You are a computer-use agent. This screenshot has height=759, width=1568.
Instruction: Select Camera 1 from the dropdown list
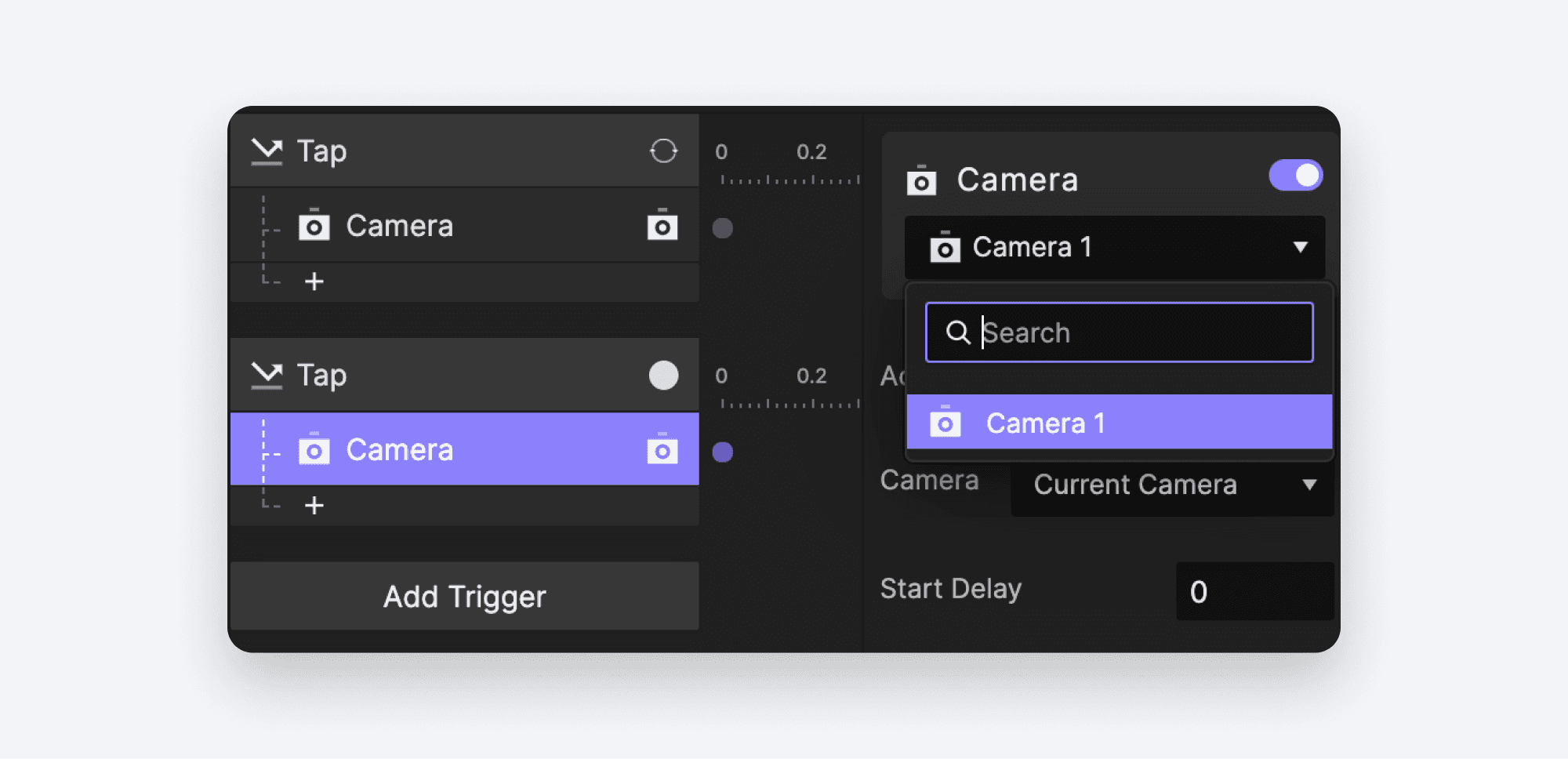point(1045,423)
